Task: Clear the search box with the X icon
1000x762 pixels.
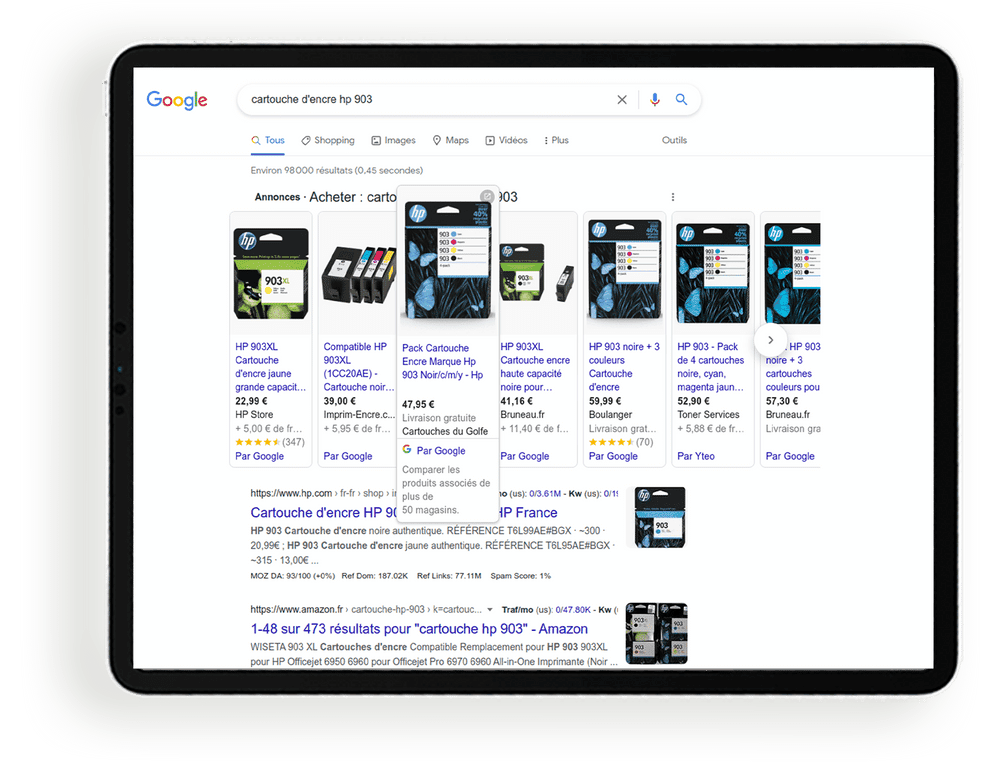Action: pos(622,99)
